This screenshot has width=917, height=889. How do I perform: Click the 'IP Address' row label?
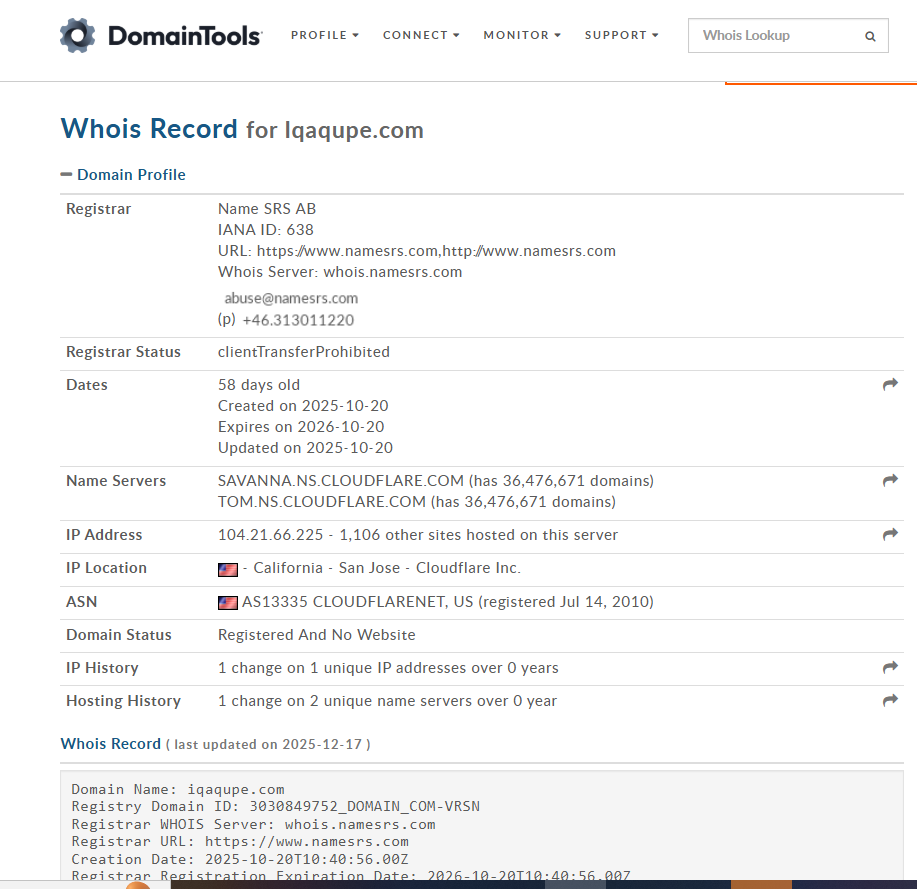[x=104, y=535]
